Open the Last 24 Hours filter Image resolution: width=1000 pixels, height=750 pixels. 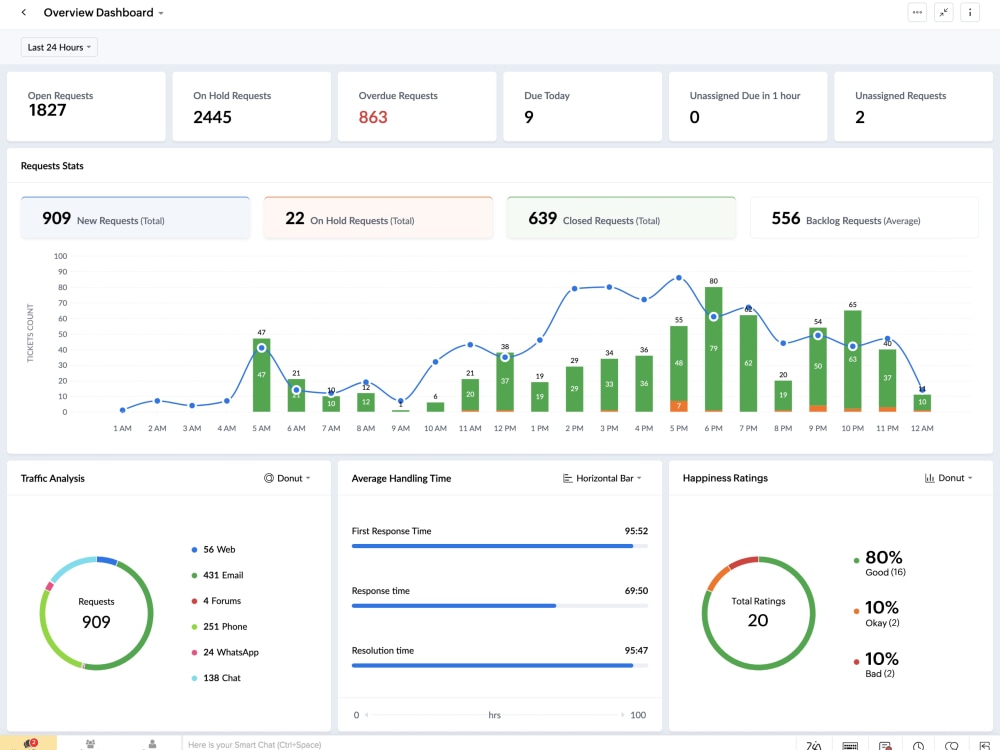pyautogui.click(x=59, y=47)
